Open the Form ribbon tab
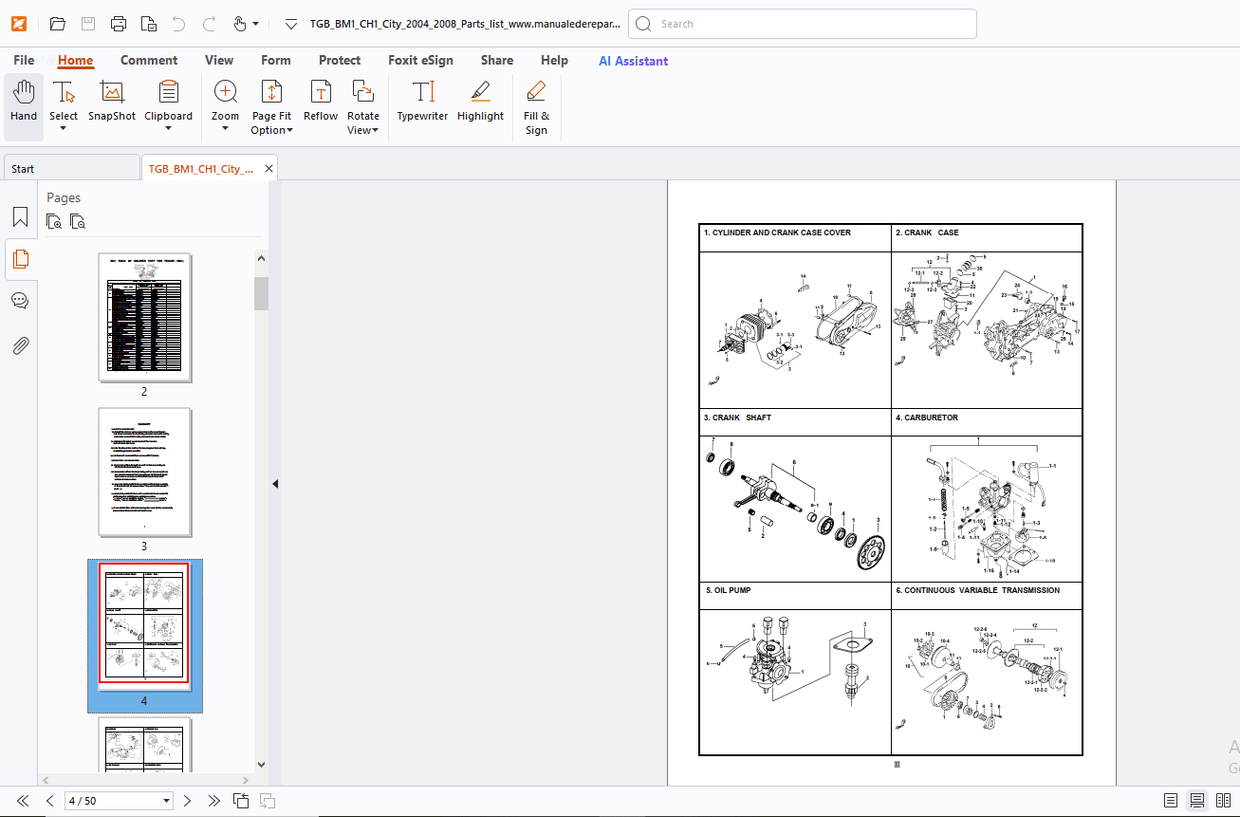Screen dimensions: 1240x817 276,60
